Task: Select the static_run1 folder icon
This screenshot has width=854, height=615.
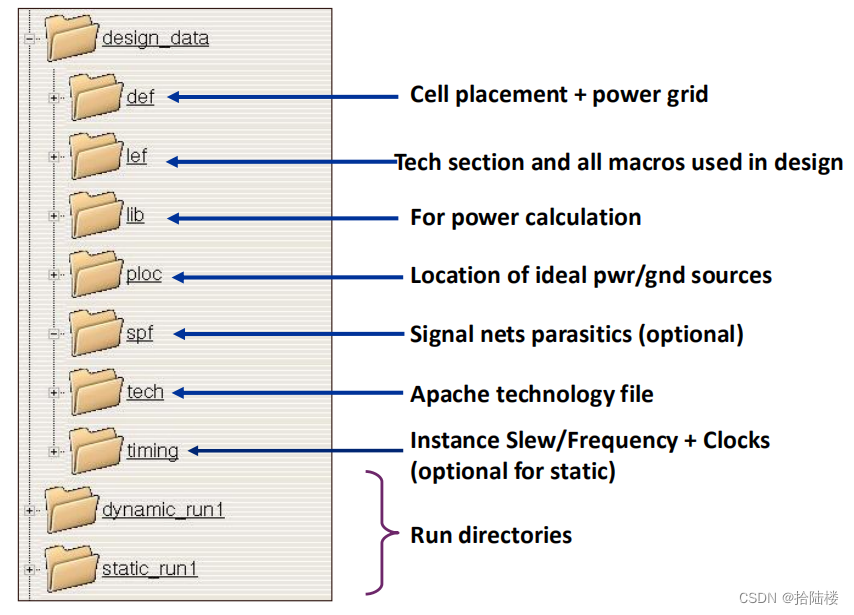Action: click(x=70, y=565)
